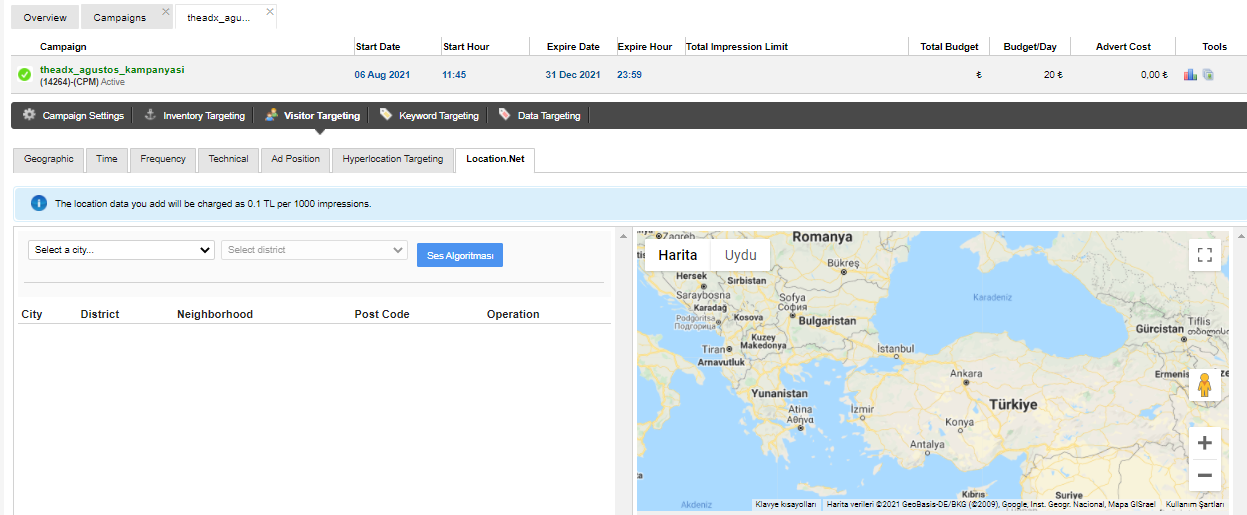
Task: Click the green active status checkmark icon
Action: tap(25, 75)
